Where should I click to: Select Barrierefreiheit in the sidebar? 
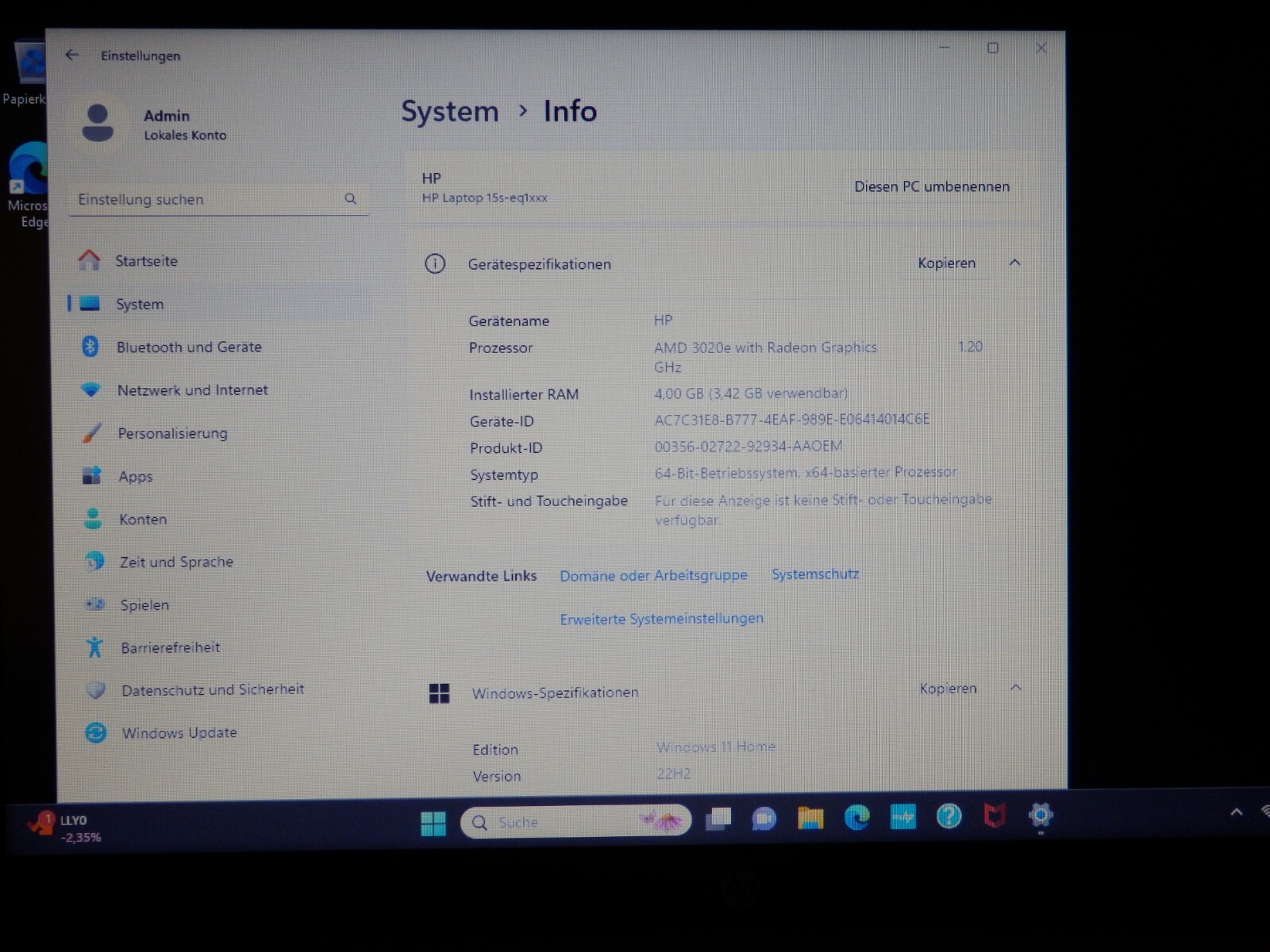coord(171,647)
